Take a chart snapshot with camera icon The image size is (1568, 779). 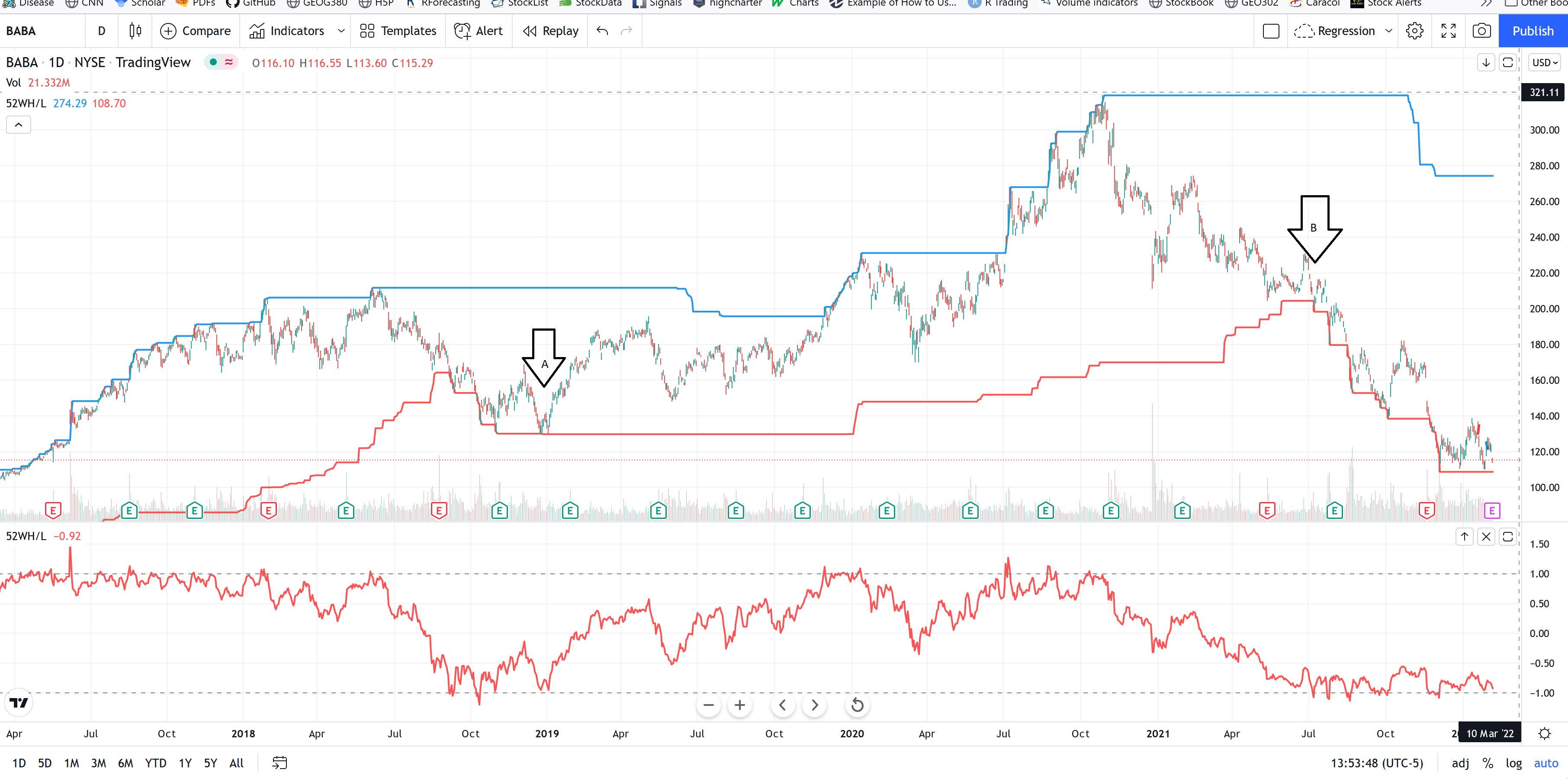point(1481,30)
